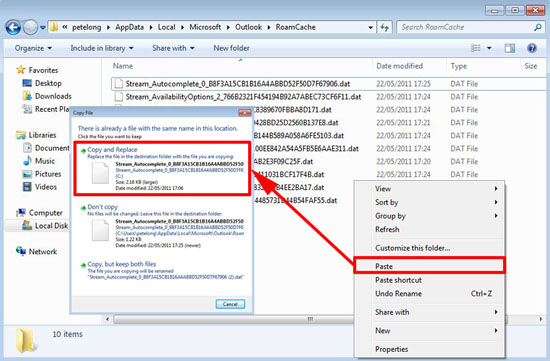The image size is (550, 361).
Task: Select Network in navigation pane
Action: pyautogui.click(x=36, y=252)
